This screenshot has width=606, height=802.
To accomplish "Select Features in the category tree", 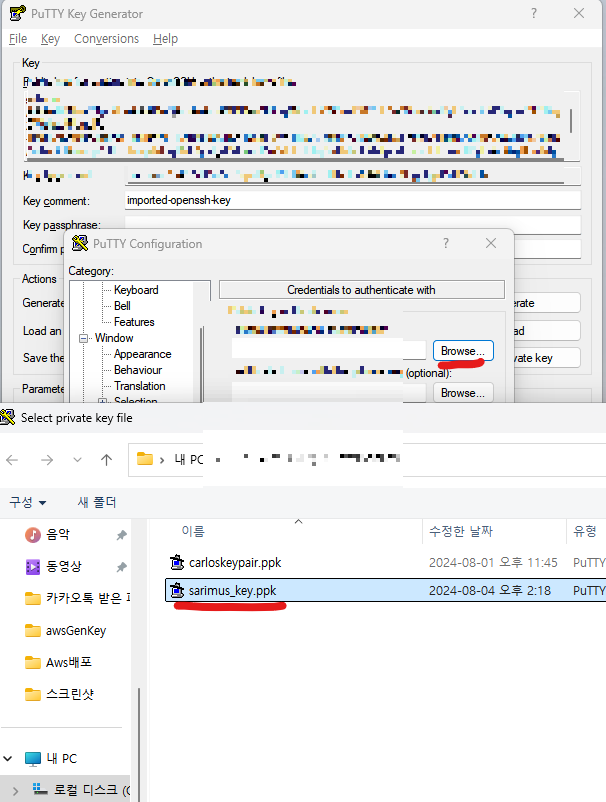I will [x=134, y=322].
